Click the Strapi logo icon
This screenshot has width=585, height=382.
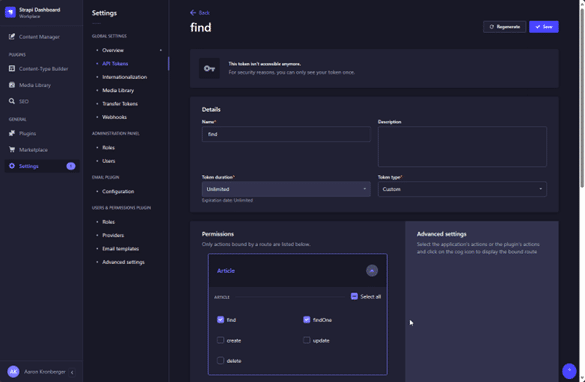point(10,12)
